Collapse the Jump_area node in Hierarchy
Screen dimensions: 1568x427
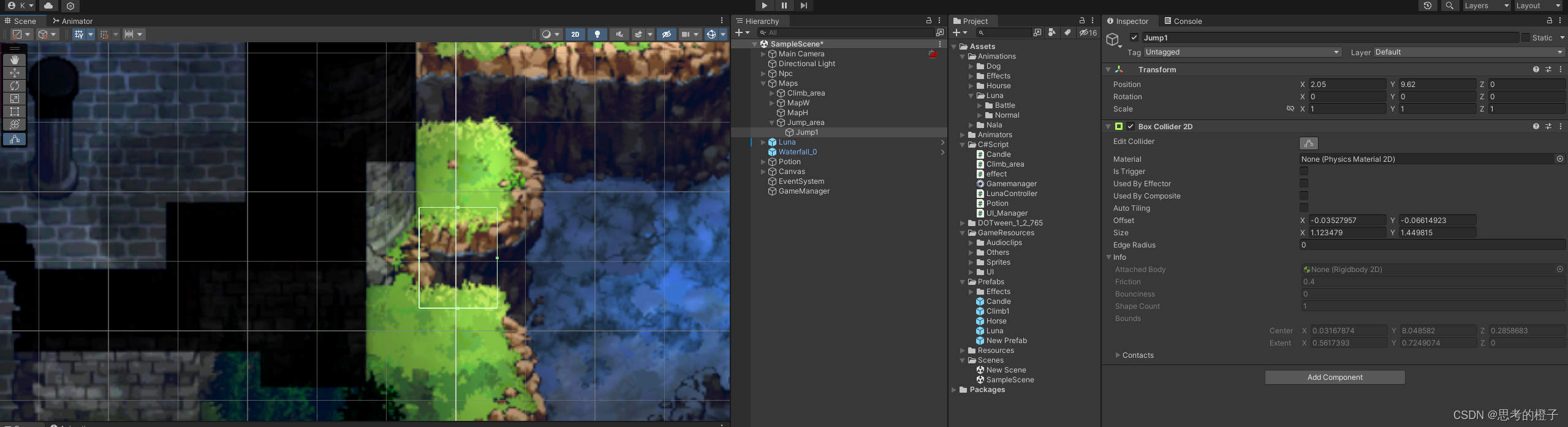(x=771, y=123)
